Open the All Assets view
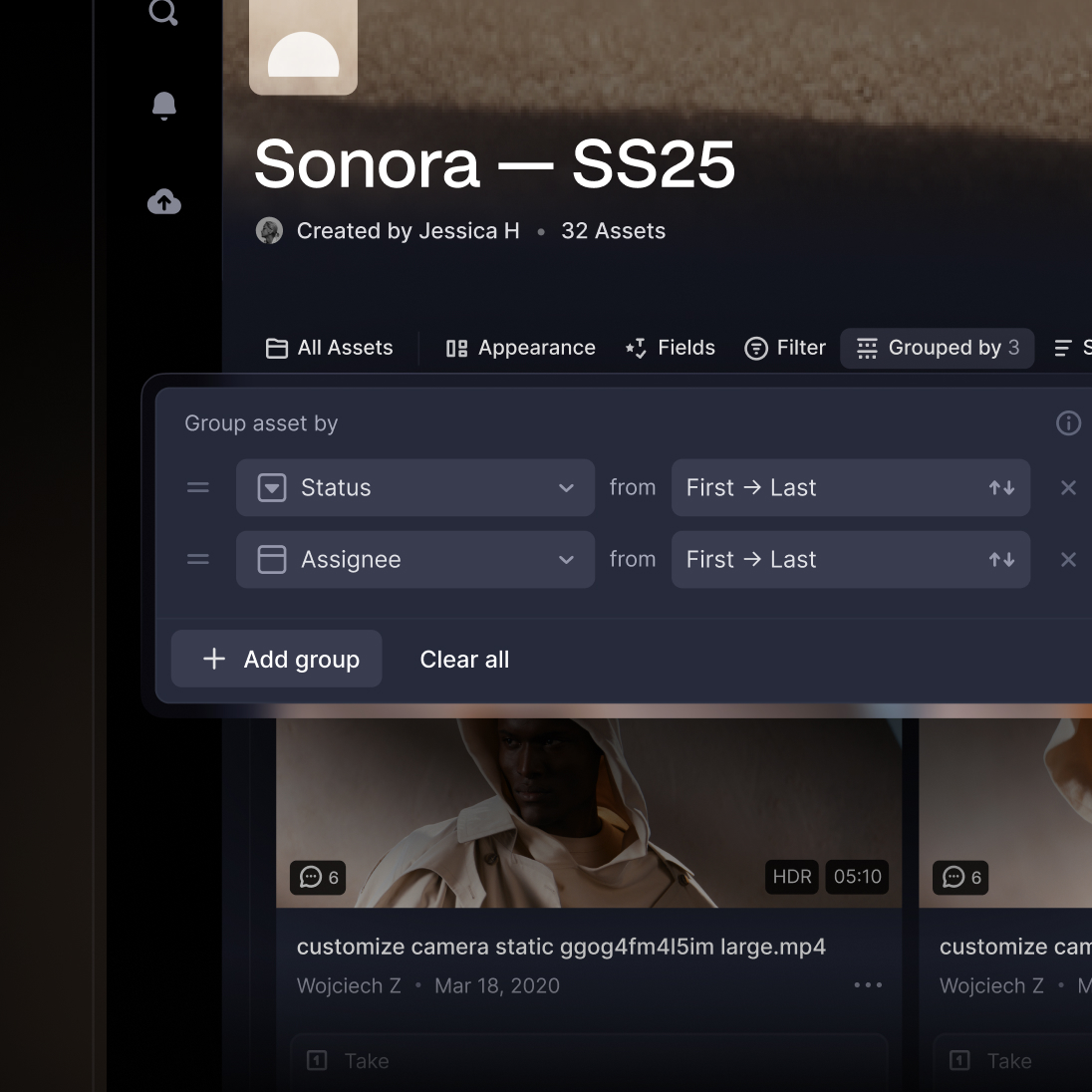The height and width of the screenshot is (1092, 1092). (329, 348)
